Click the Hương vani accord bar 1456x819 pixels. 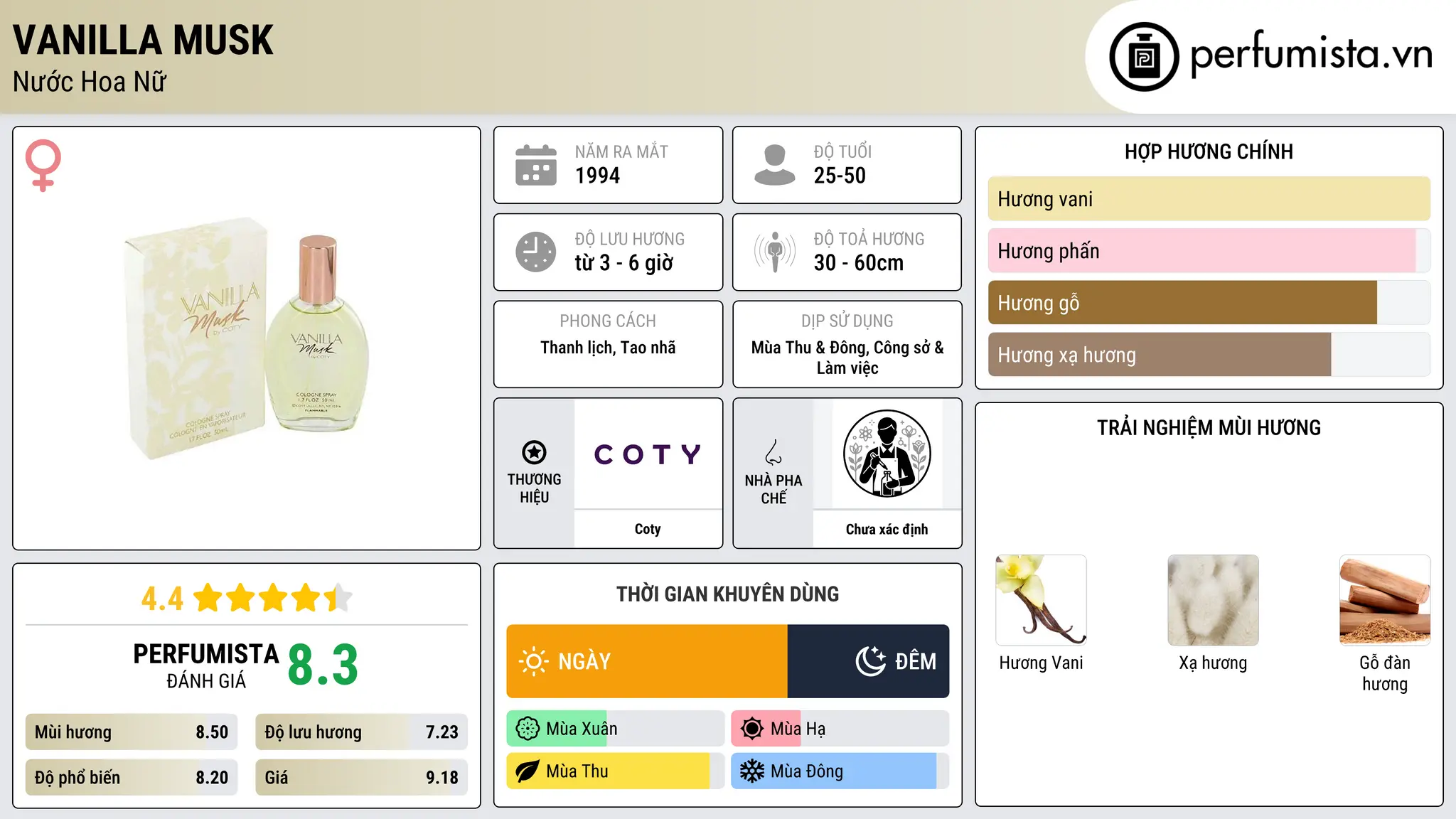1209,199
